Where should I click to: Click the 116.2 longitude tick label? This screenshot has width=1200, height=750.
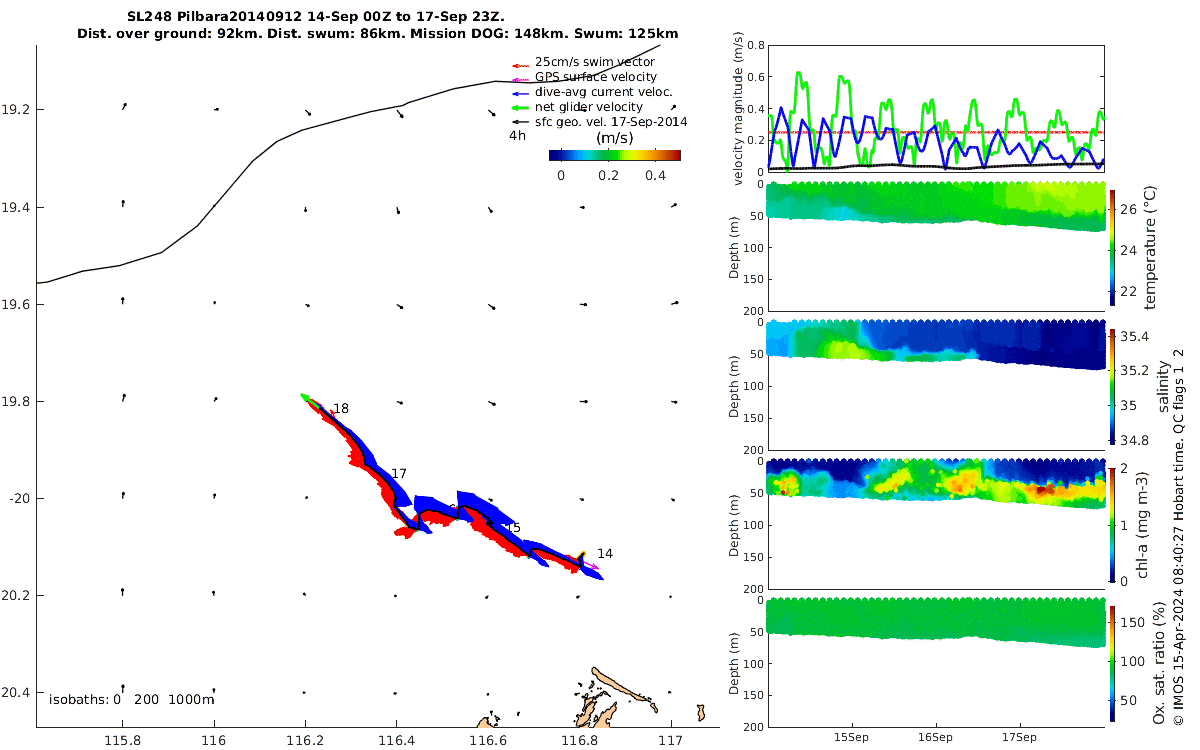[x=305, y=740]
